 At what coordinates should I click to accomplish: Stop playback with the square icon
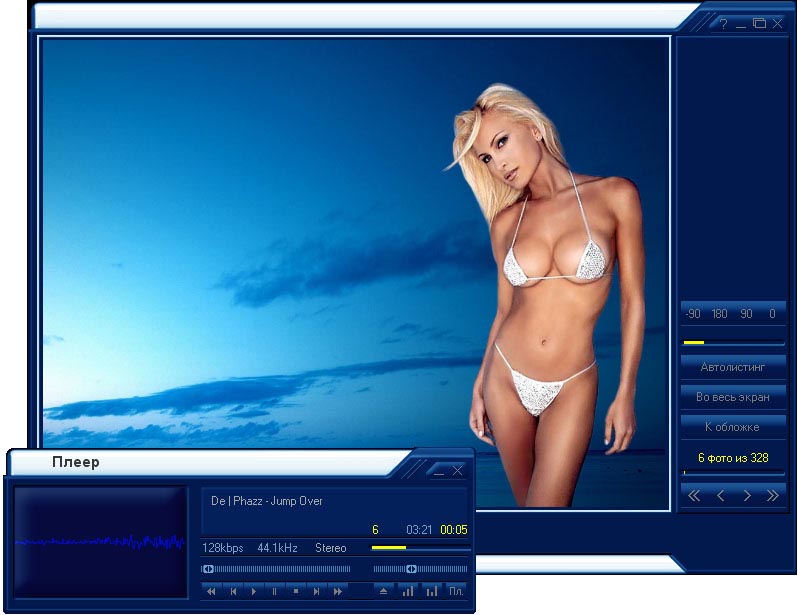point(296,592)
